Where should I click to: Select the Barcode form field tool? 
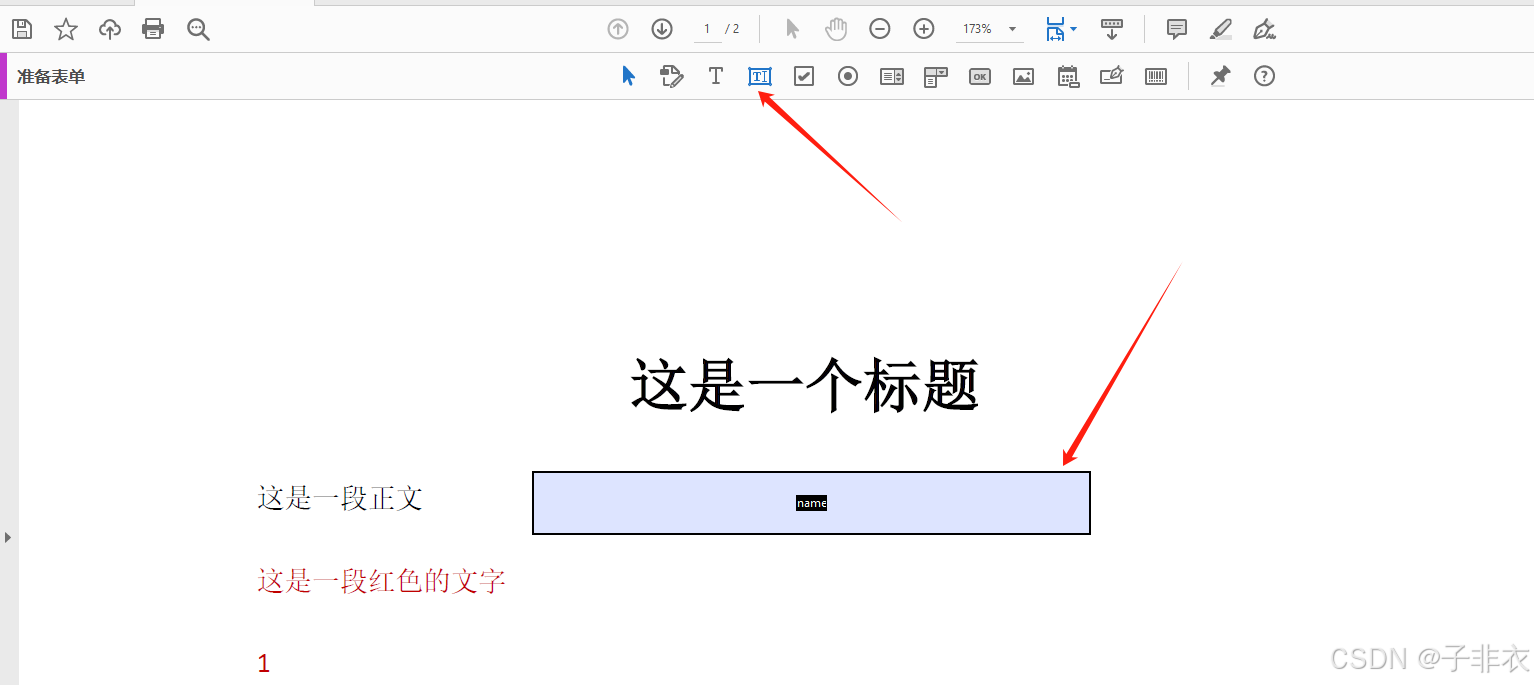pos(1155,76)
